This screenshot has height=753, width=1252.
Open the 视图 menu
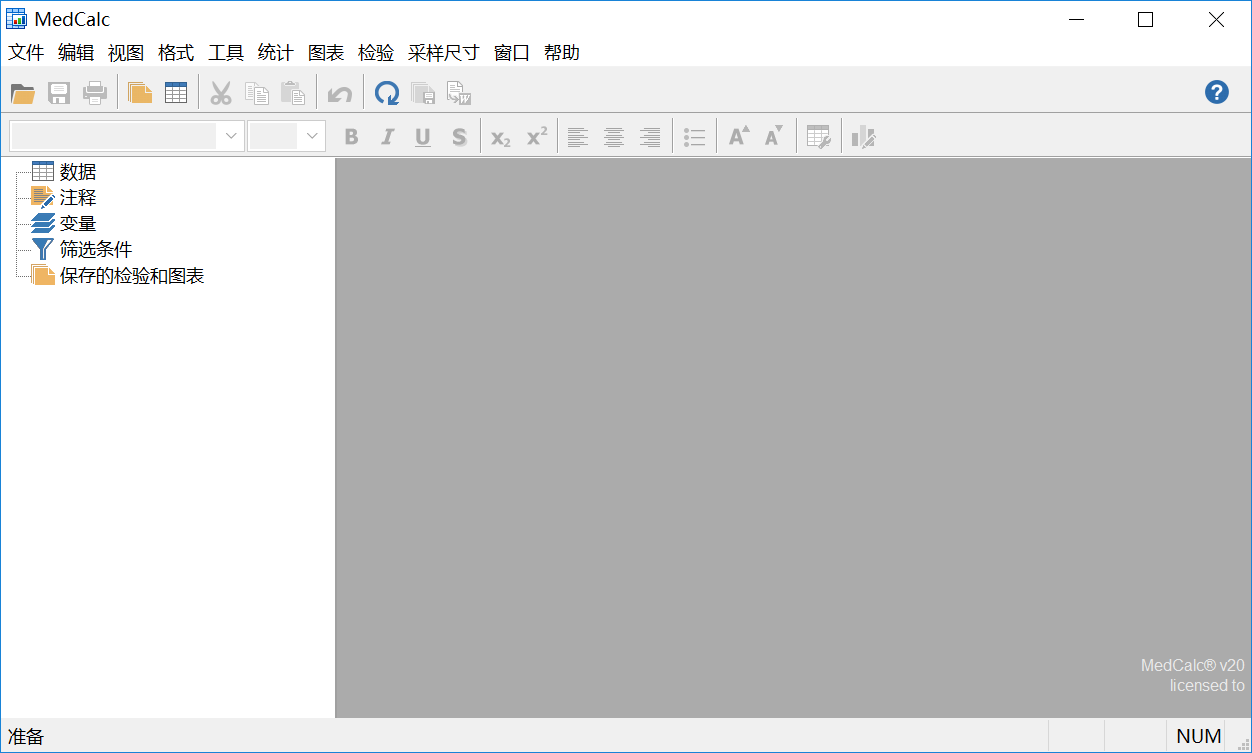126,53
